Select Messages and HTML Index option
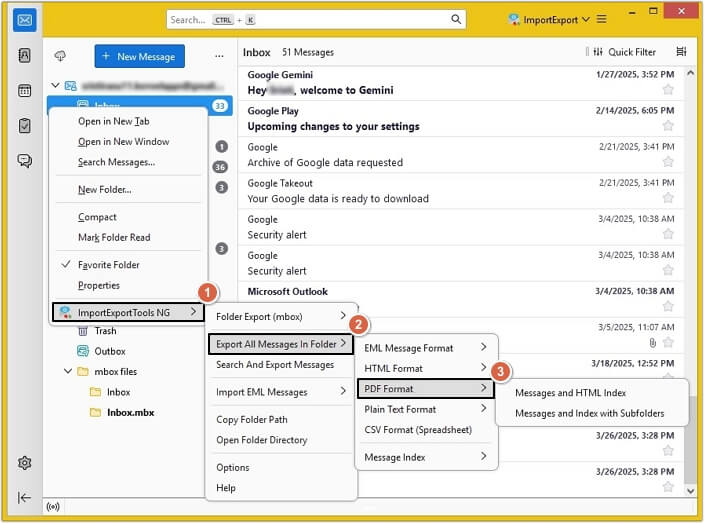Viewport: 705px width, 524px height. [x=570, y=393]
